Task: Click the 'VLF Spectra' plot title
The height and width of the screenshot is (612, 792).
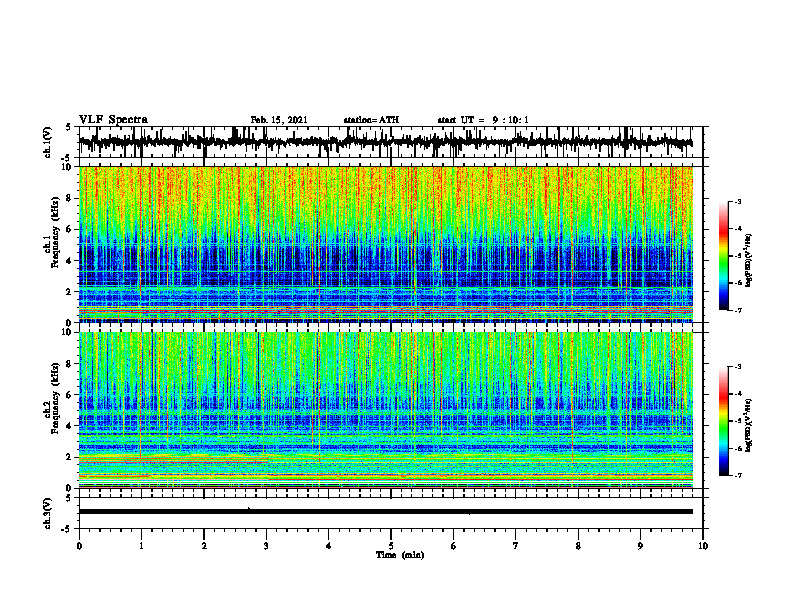Action: click(x=114, y=120)
